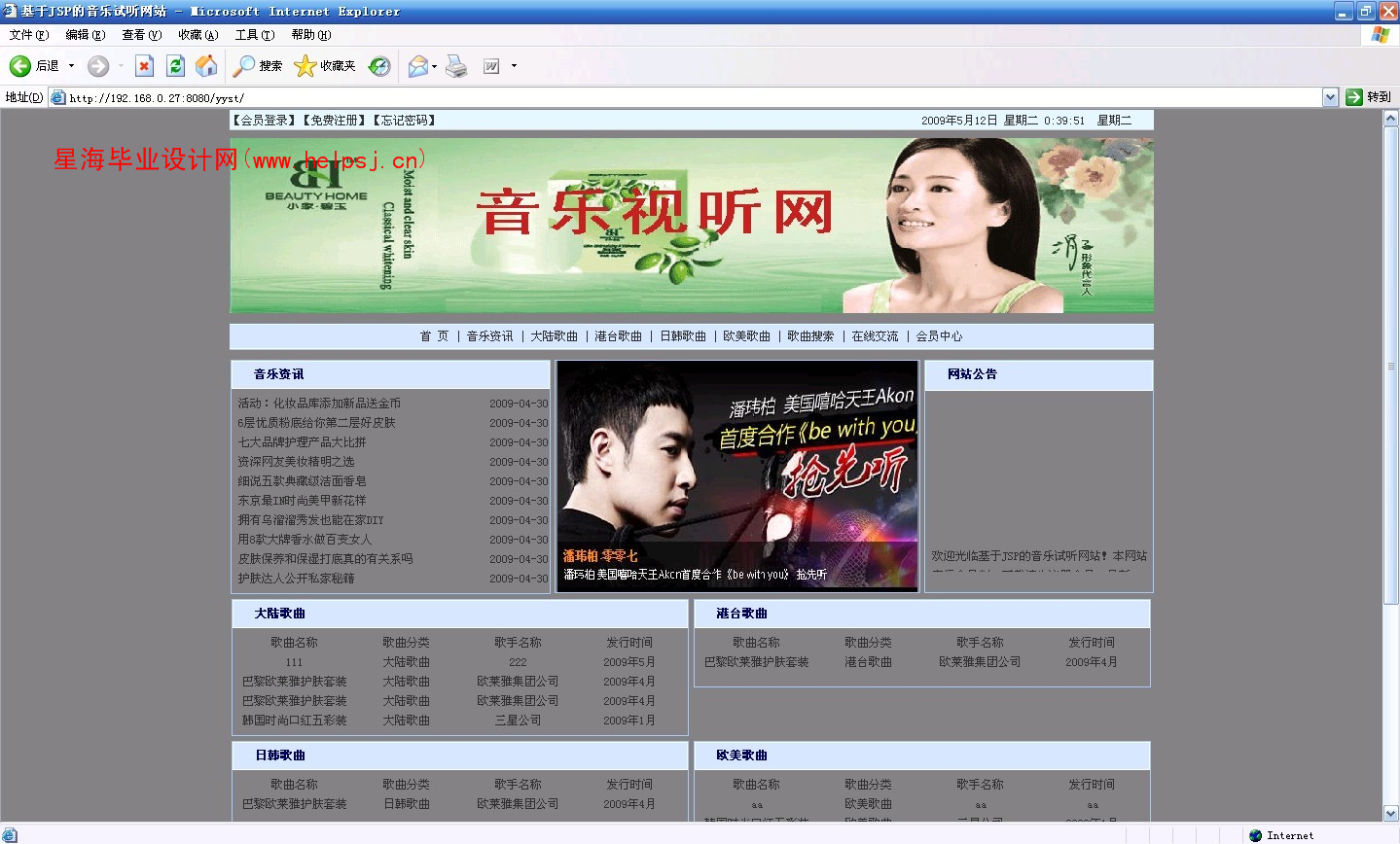Viewport: 1400px width, 844px height.
Task: Expand the Forward button history dropdown
Action: point(121,66)
